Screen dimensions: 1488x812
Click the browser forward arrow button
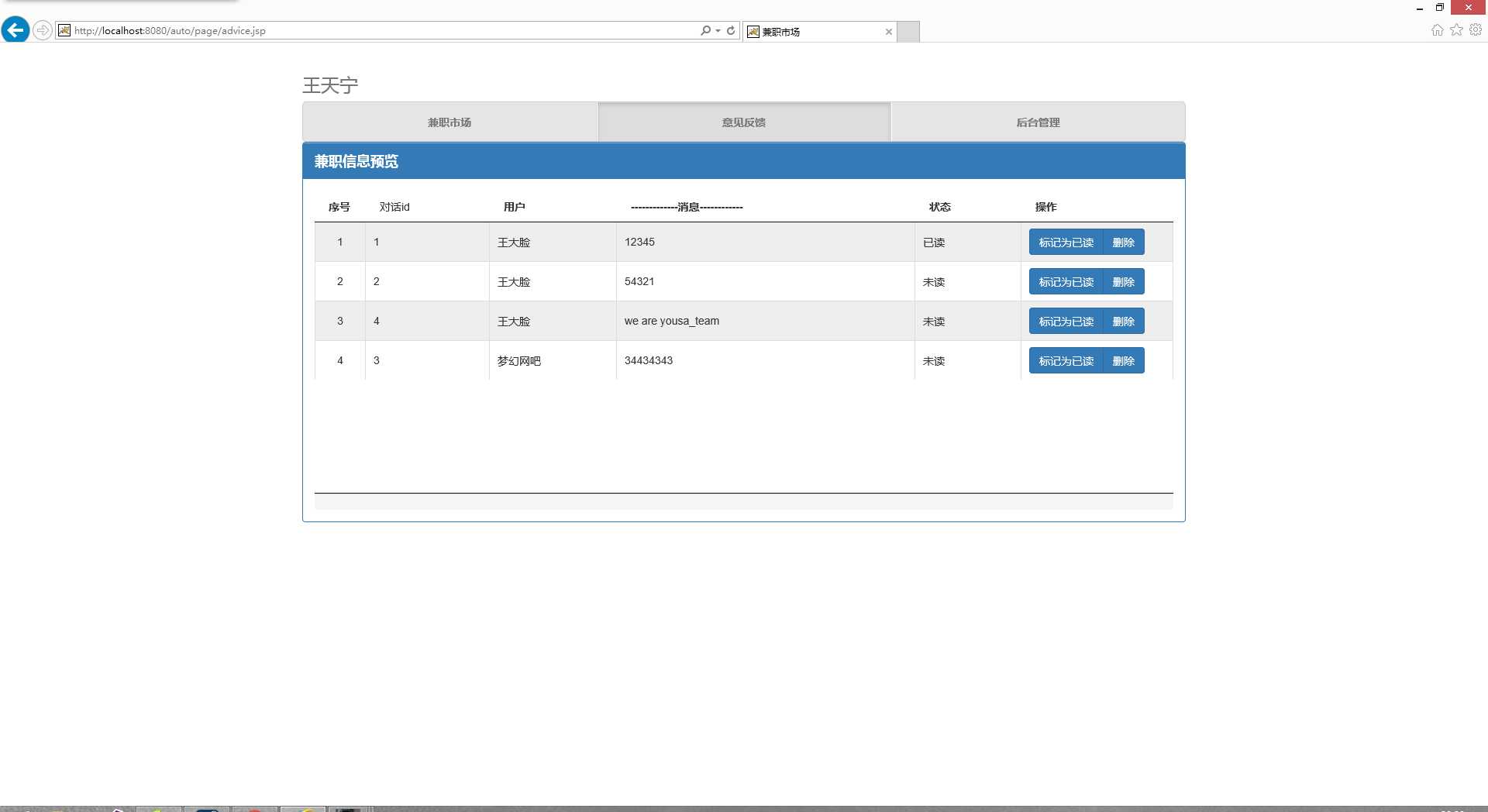43,30
